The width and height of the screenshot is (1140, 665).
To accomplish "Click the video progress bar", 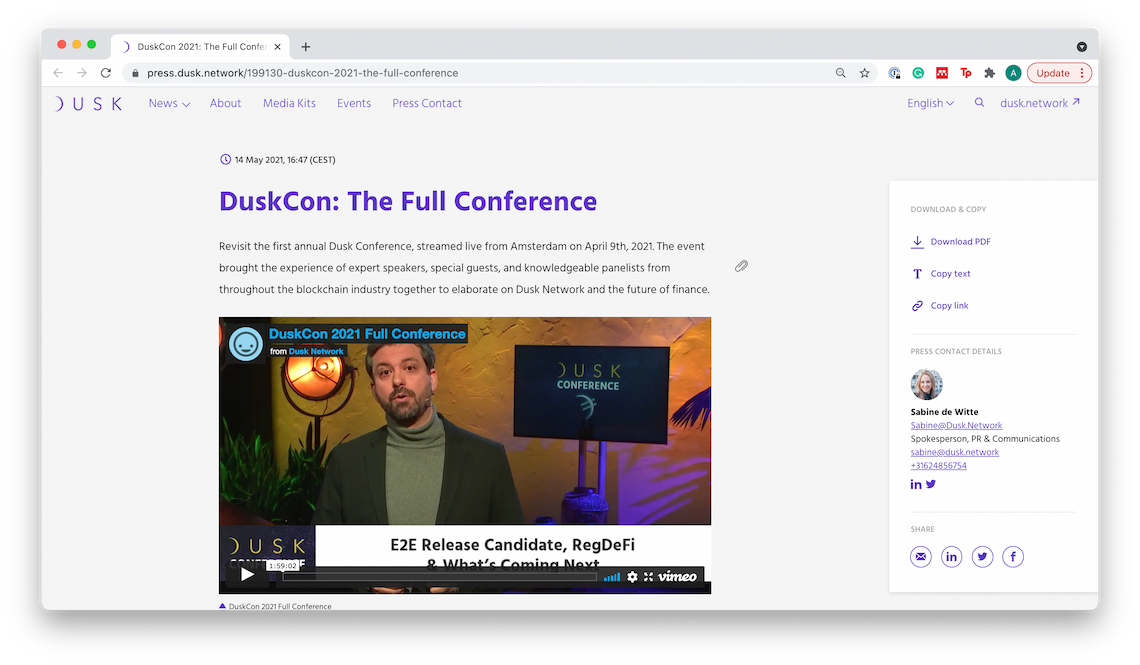I will [440, 577].
